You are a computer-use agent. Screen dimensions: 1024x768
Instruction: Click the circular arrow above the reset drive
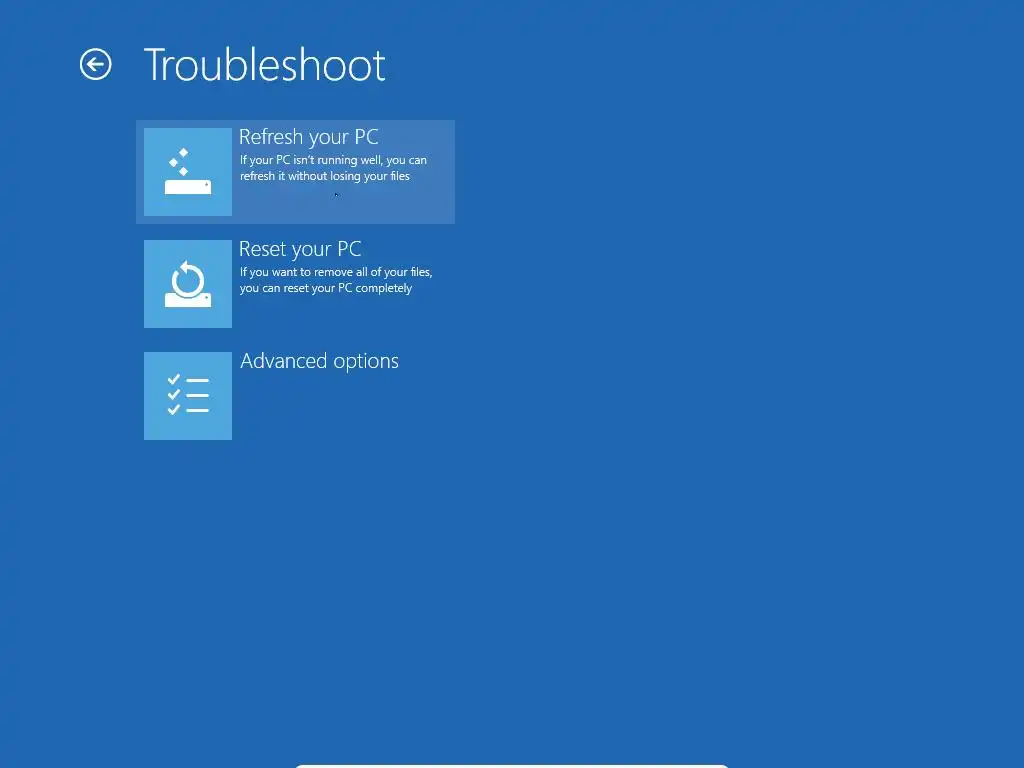[x=188, y=278]
